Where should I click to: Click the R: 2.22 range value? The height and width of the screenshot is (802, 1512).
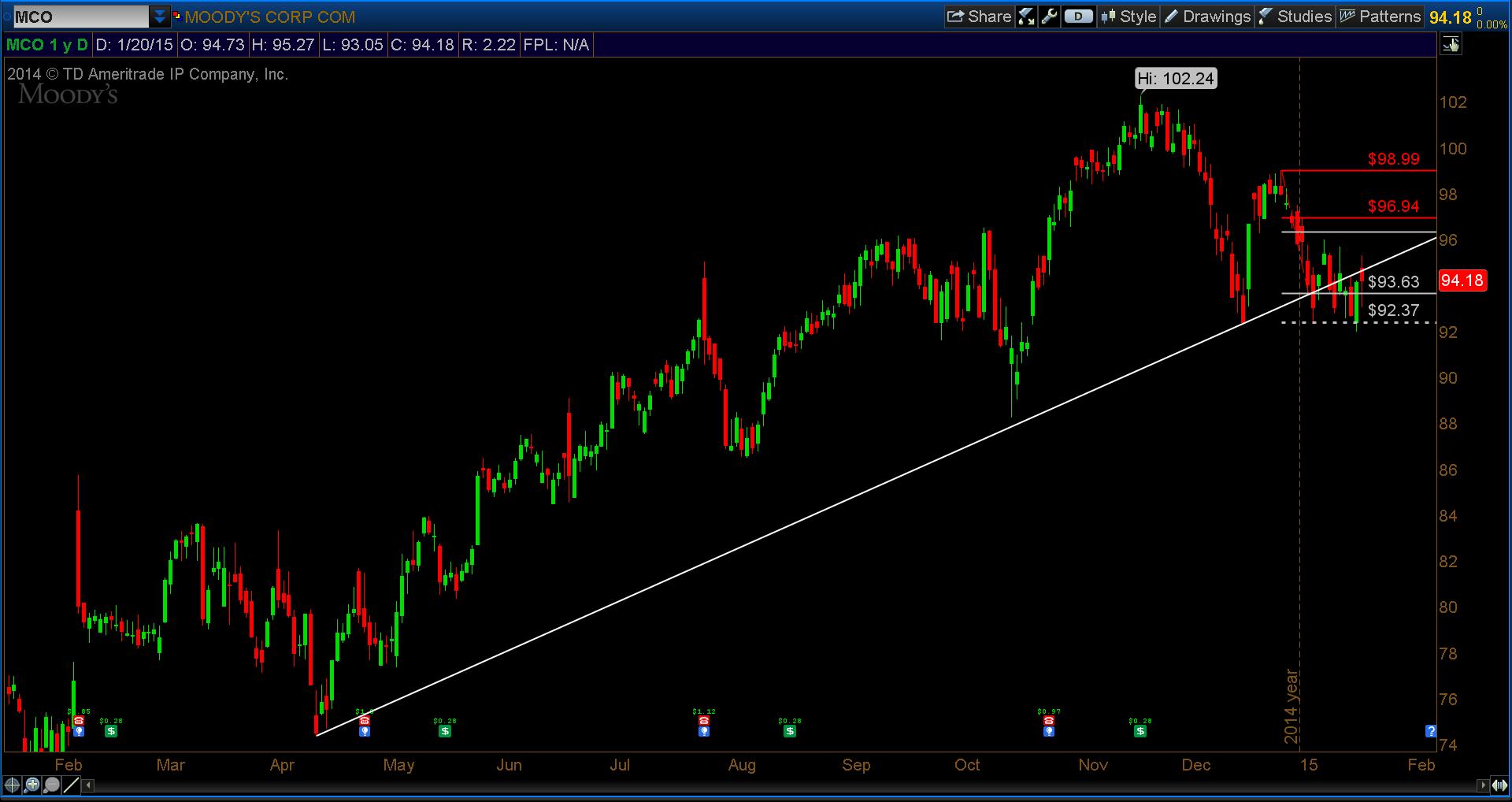[x=488, y=45]
